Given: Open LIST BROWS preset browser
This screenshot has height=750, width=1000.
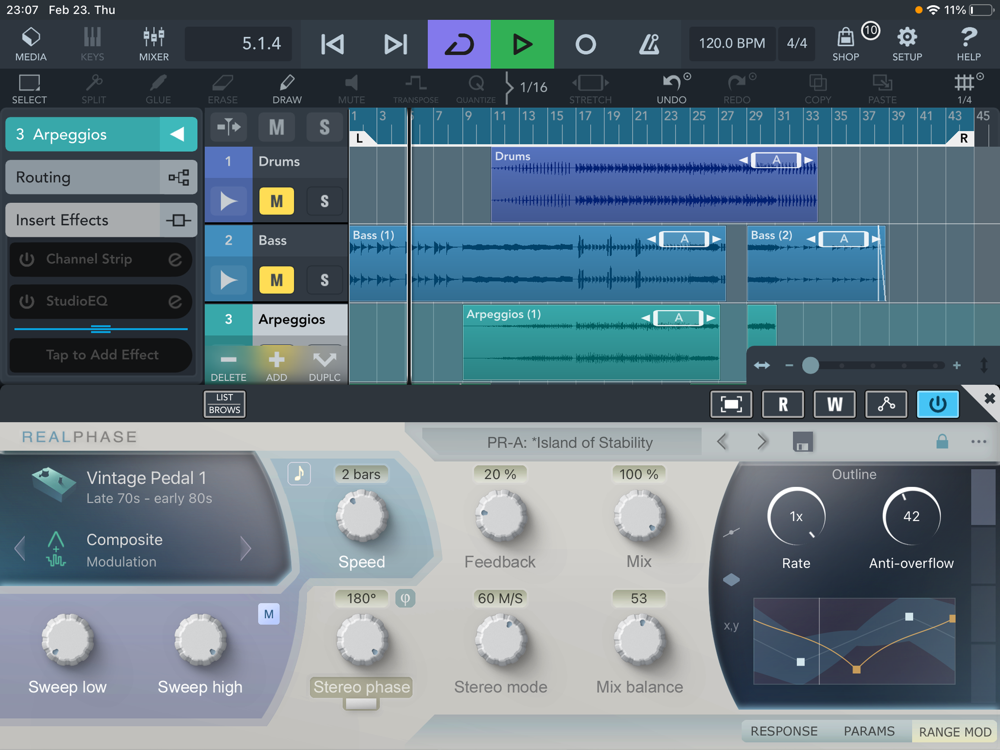Looking at the screenshot, I should click(224, 404).
